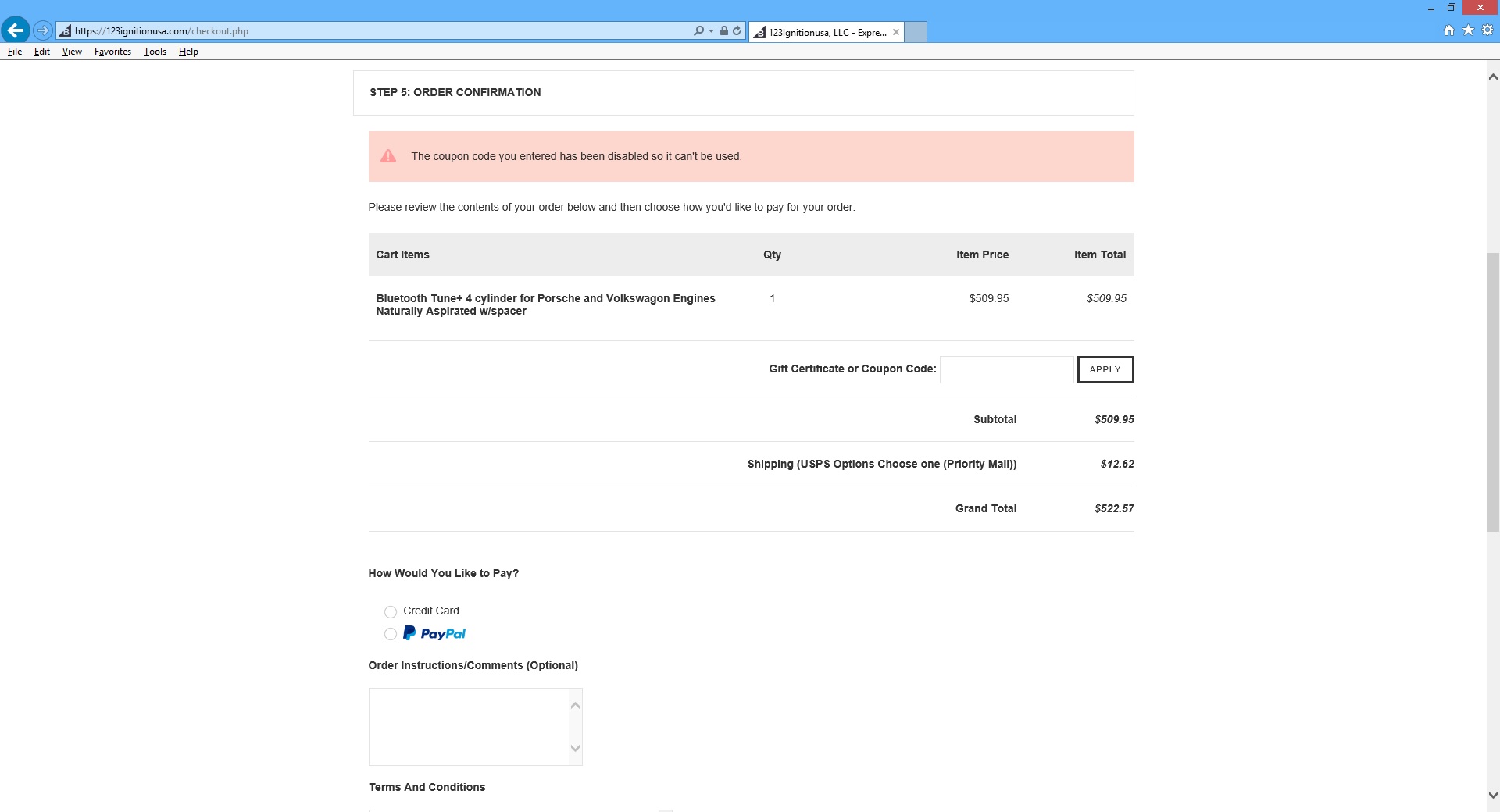Open the Tools menu
Image resolution: width=1500 pixels, height=812 pixels.
[x=155, y=52]
